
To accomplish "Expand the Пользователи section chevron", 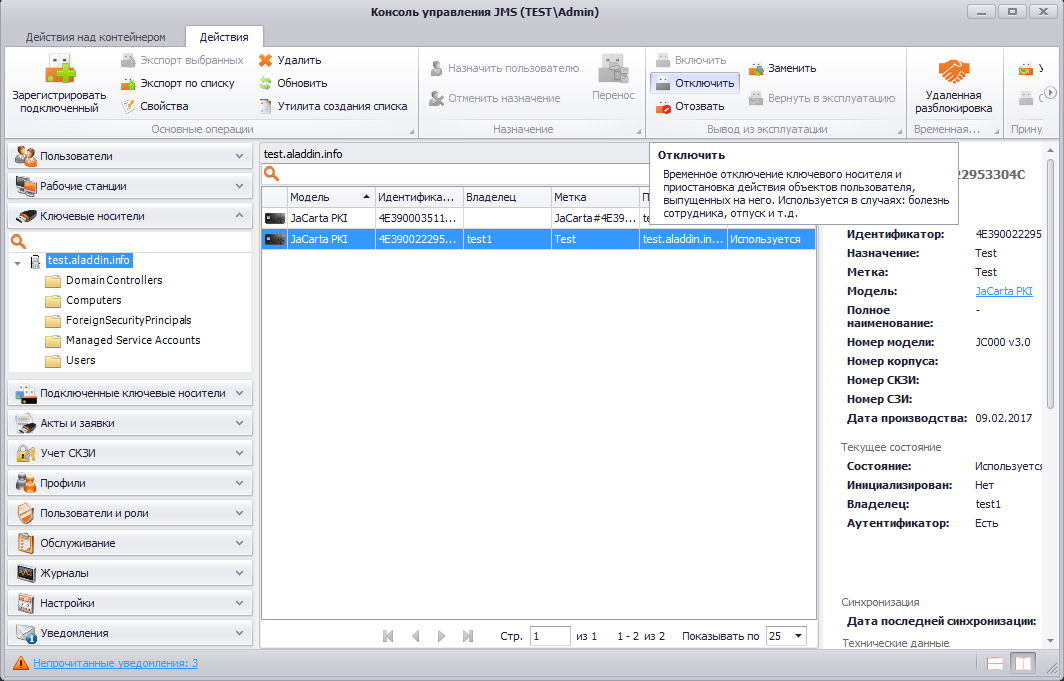I will click(x=239, y=156).
